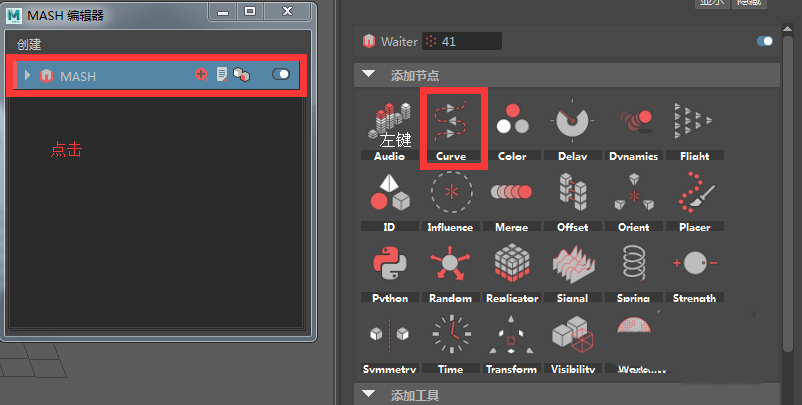Add a Replicator node
802x405 pixels.
[512, 272]
